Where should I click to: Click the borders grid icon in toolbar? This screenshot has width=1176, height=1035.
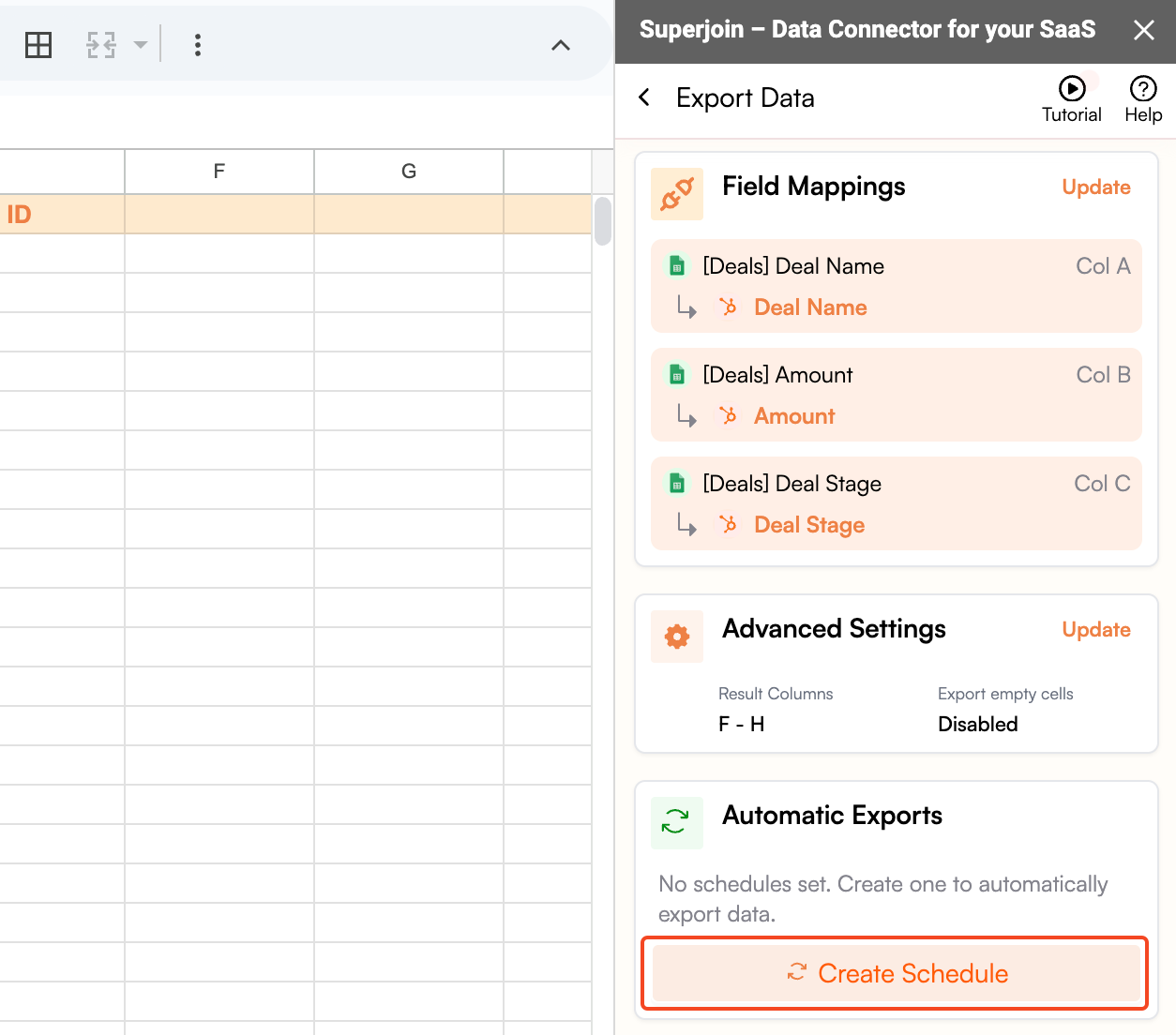pyautogui.click(x=38, y=45)
